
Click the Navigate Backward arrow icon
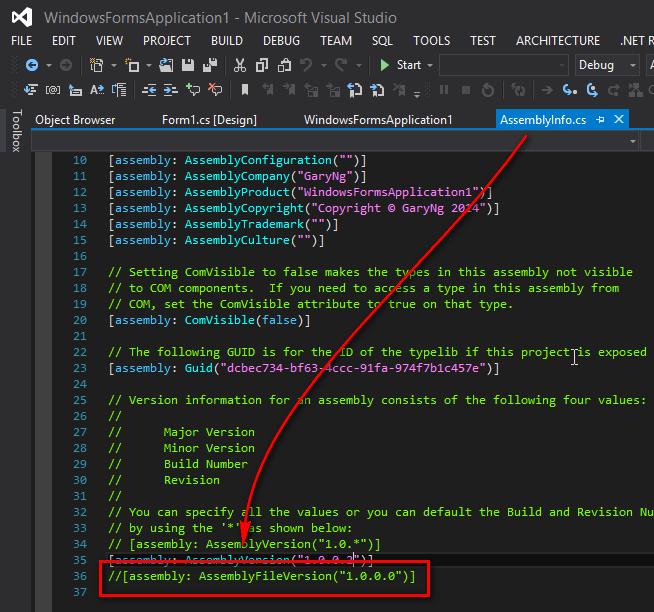pos(32,65)
